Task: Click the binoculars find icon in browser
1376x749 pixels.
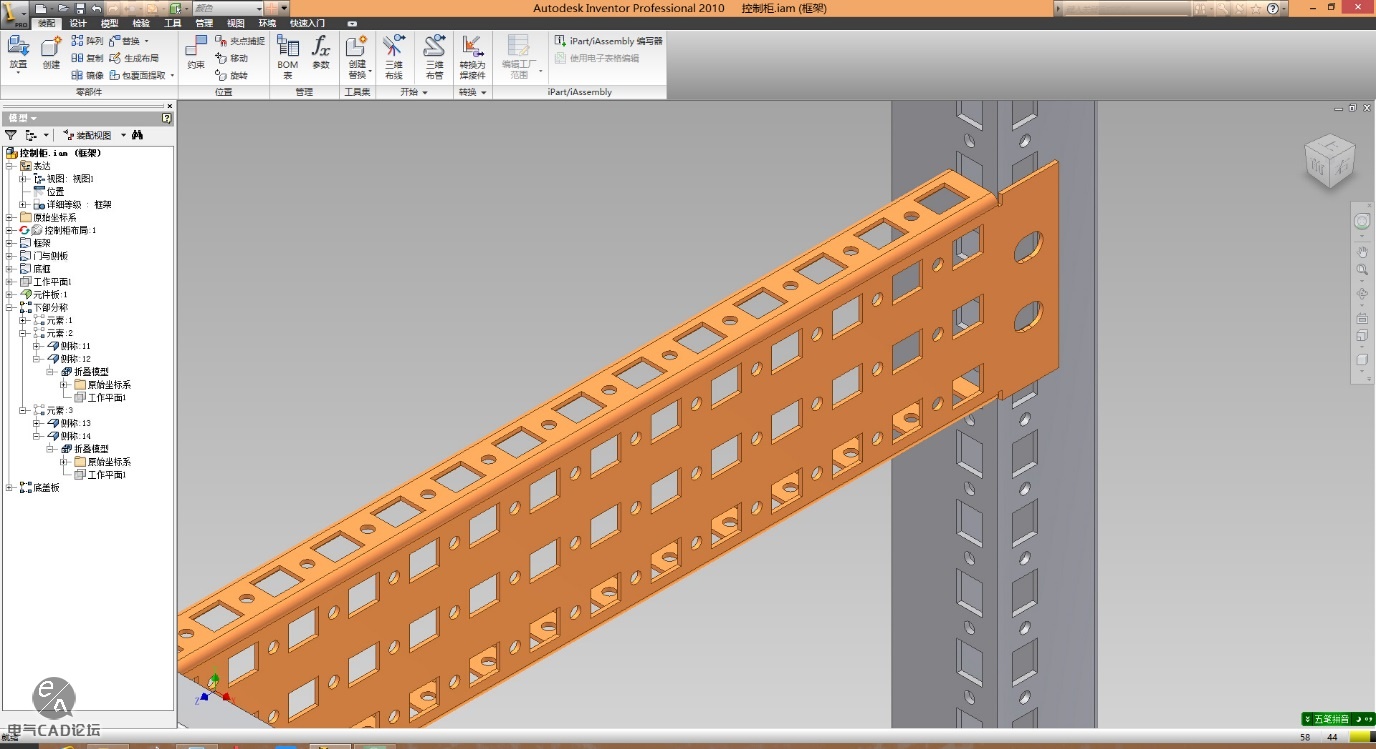Action: coord(137,135)
